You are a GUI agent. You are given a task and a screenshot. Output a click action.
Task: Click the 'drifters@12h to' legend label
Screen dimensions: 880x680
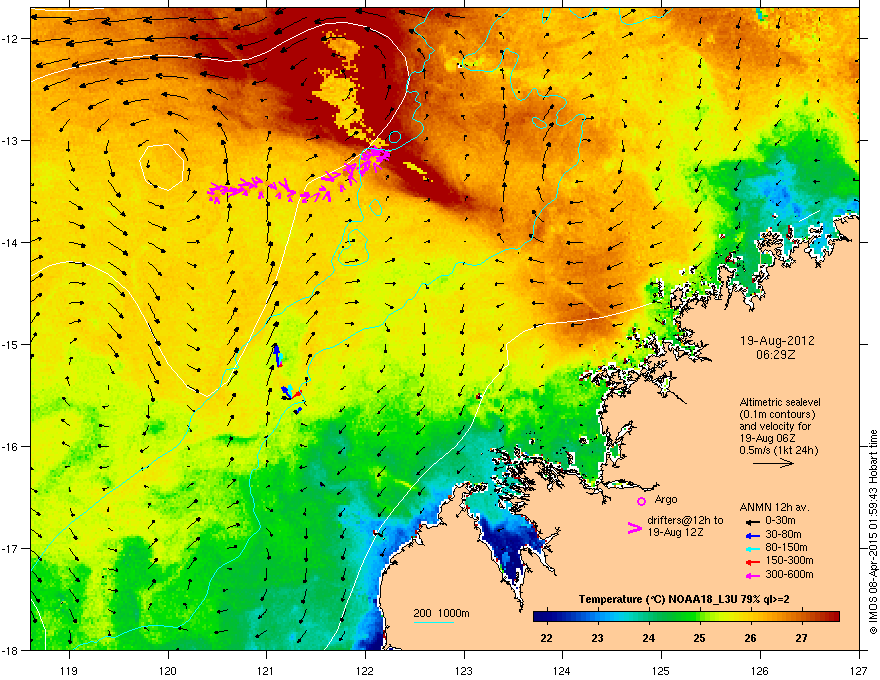[685, 521]
